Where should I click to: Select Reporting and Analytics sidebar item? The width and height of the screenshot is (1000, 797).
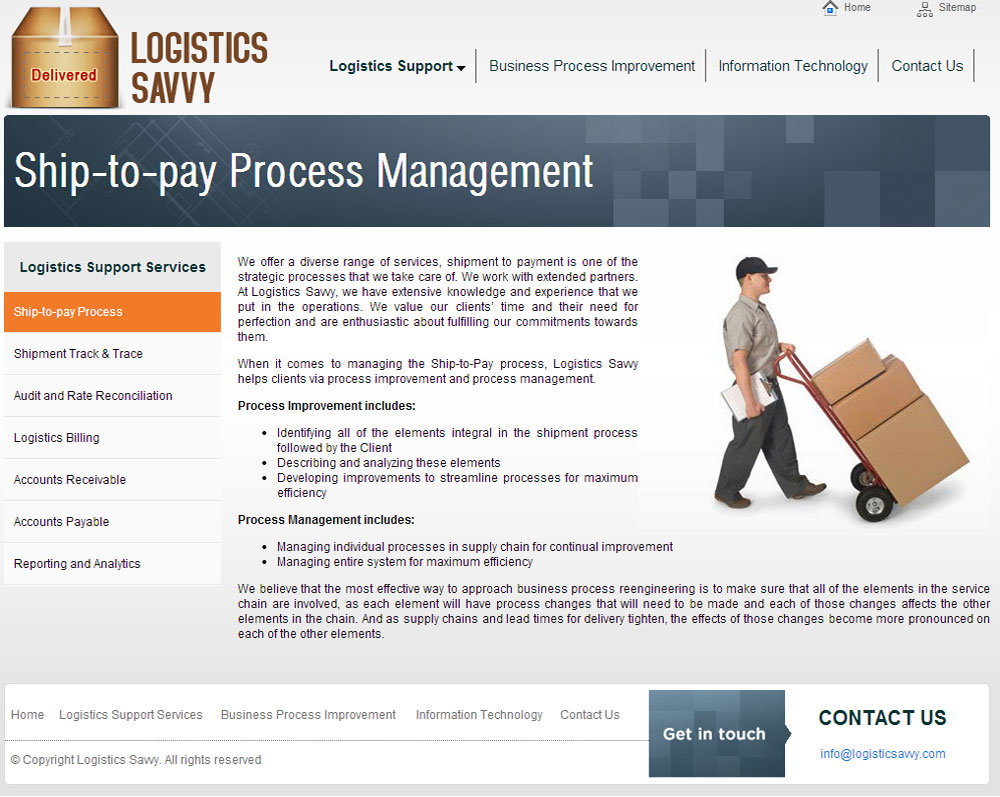pyautogui.click(x=112, y=564)
